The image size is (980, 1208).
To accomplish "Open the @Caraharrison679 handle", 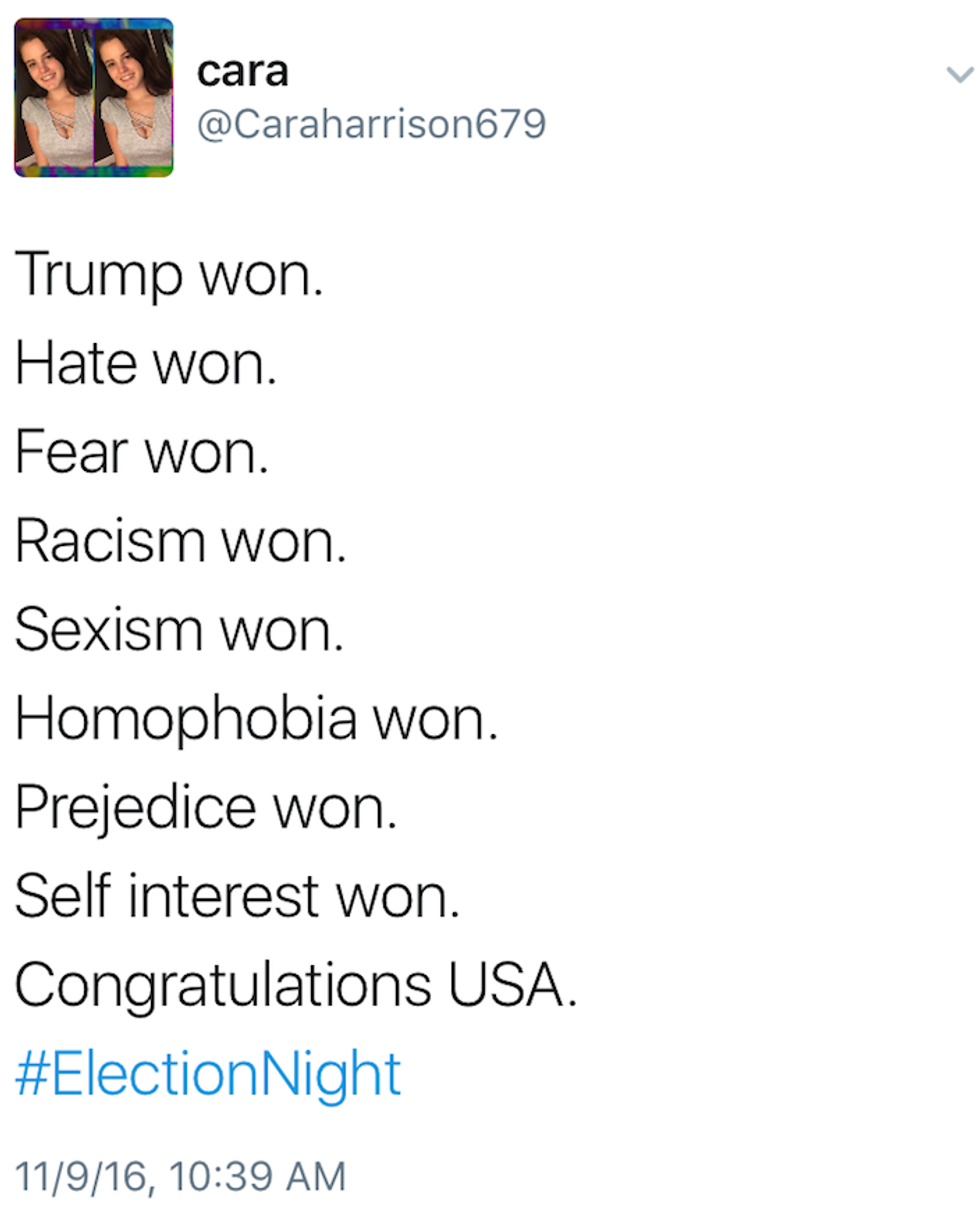I will click(371, 126).
